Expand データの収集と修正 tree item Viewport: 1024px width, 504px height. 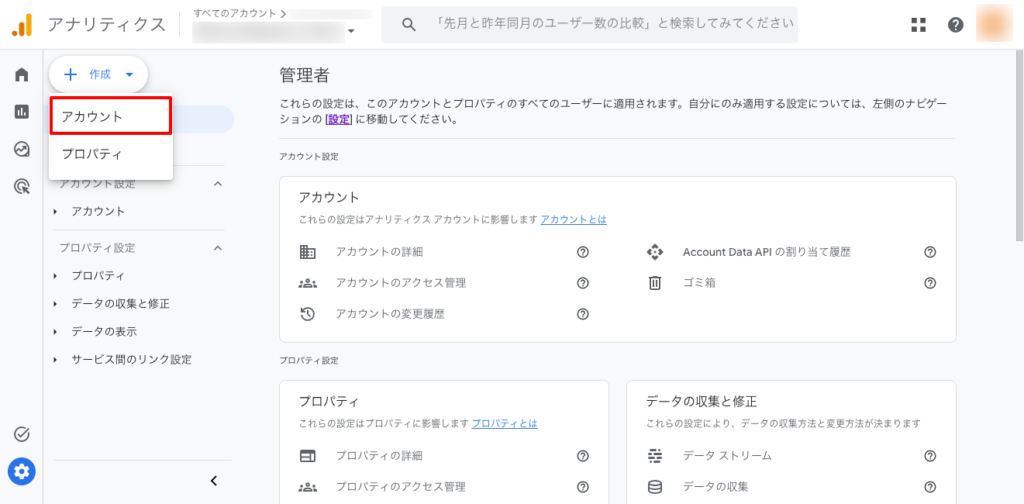[120, 304]
